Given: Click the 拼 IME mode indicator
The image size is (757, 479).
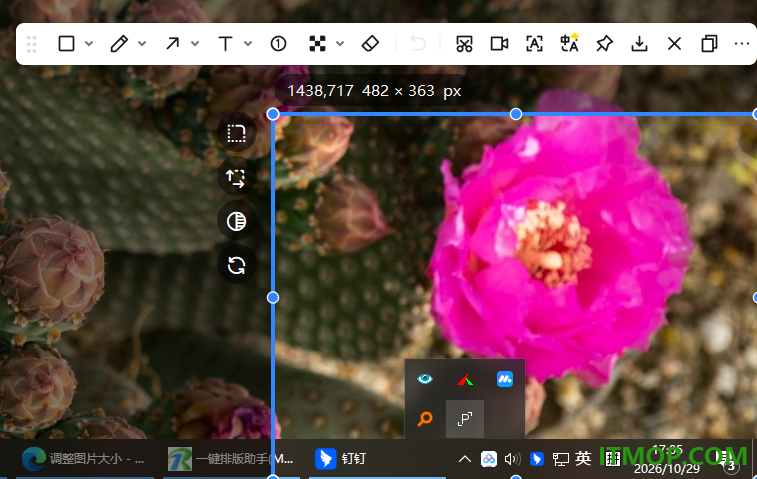Looking at the screenshot, I should pyautogui.click(x=612, y=459).
